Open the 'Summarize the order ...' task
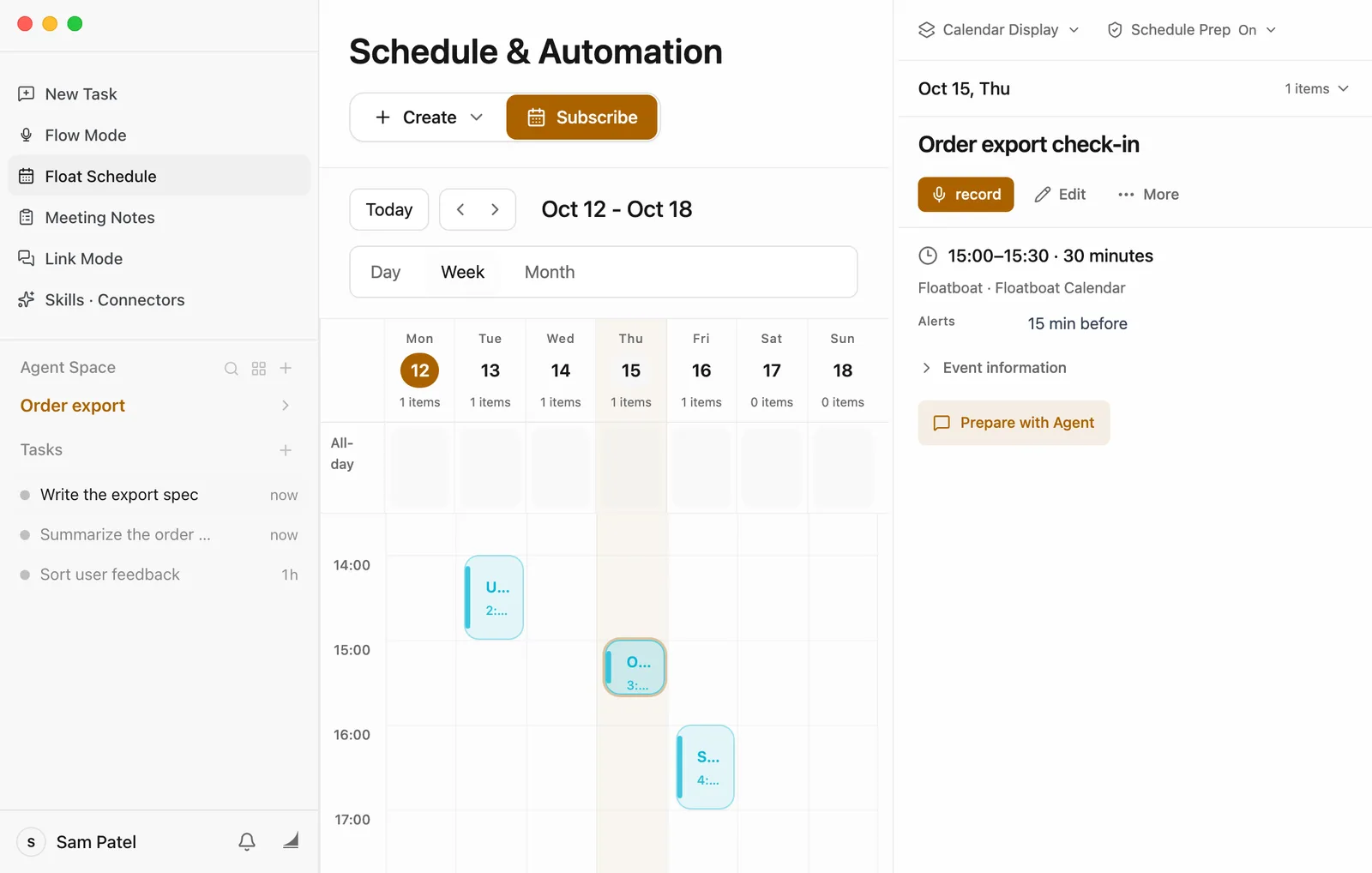Screen dimensions: 1372x873 pos(159,535)
